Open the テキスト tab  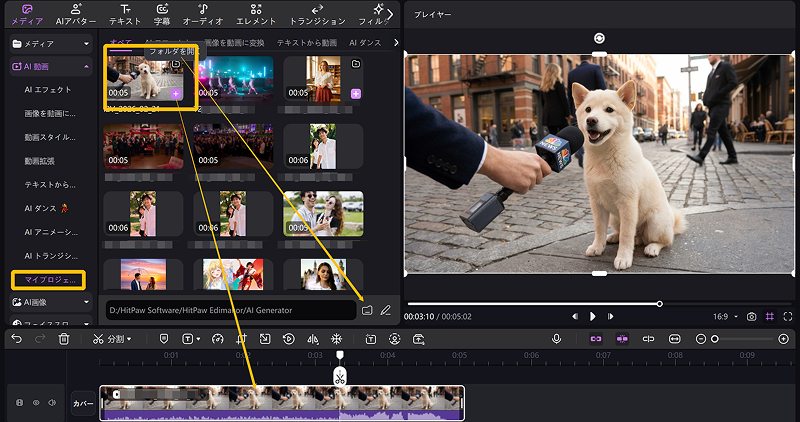click(x=125, y=14)
